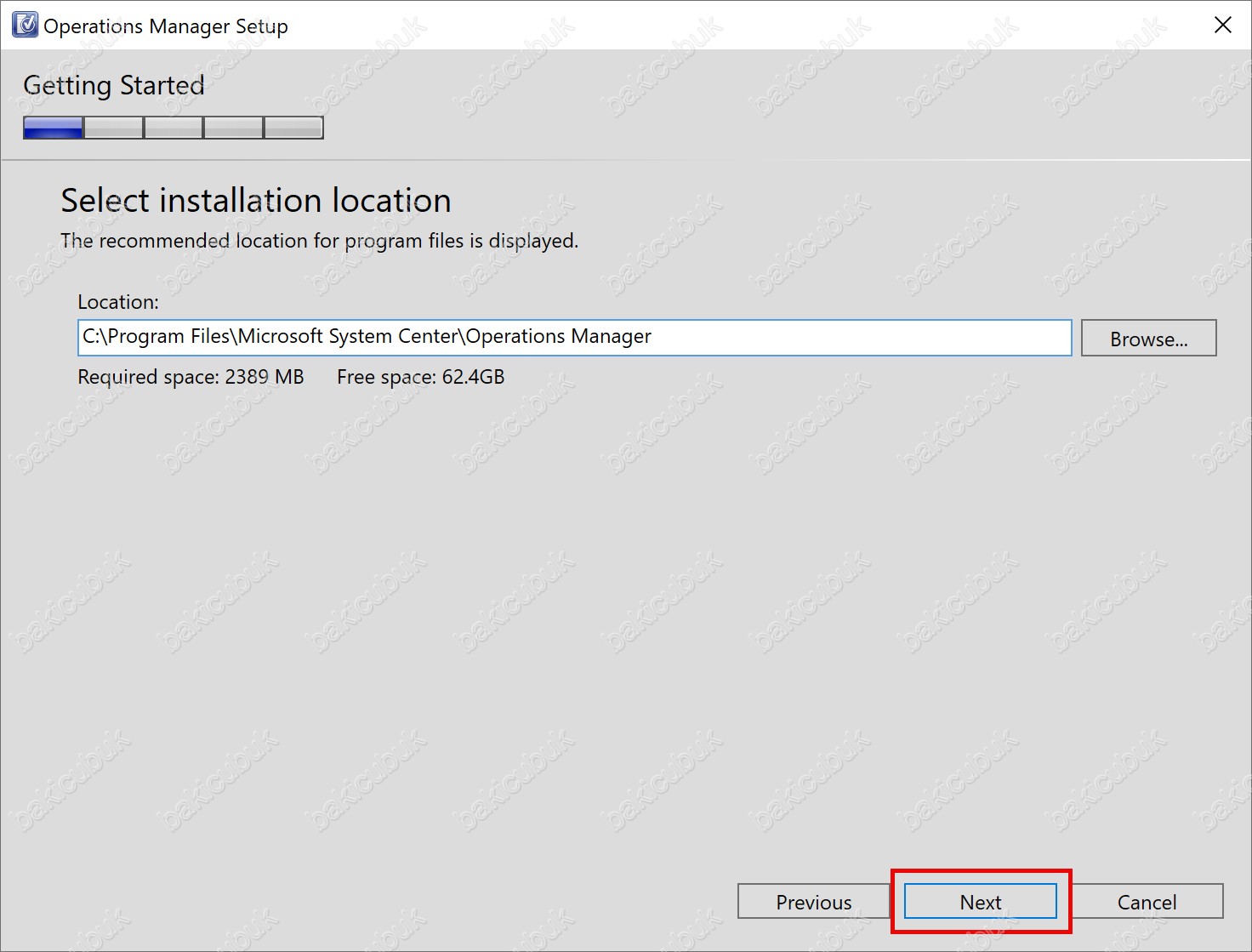
Task: Click the Operations Manager Setup title icon
Action: click(x=26, y=25)
